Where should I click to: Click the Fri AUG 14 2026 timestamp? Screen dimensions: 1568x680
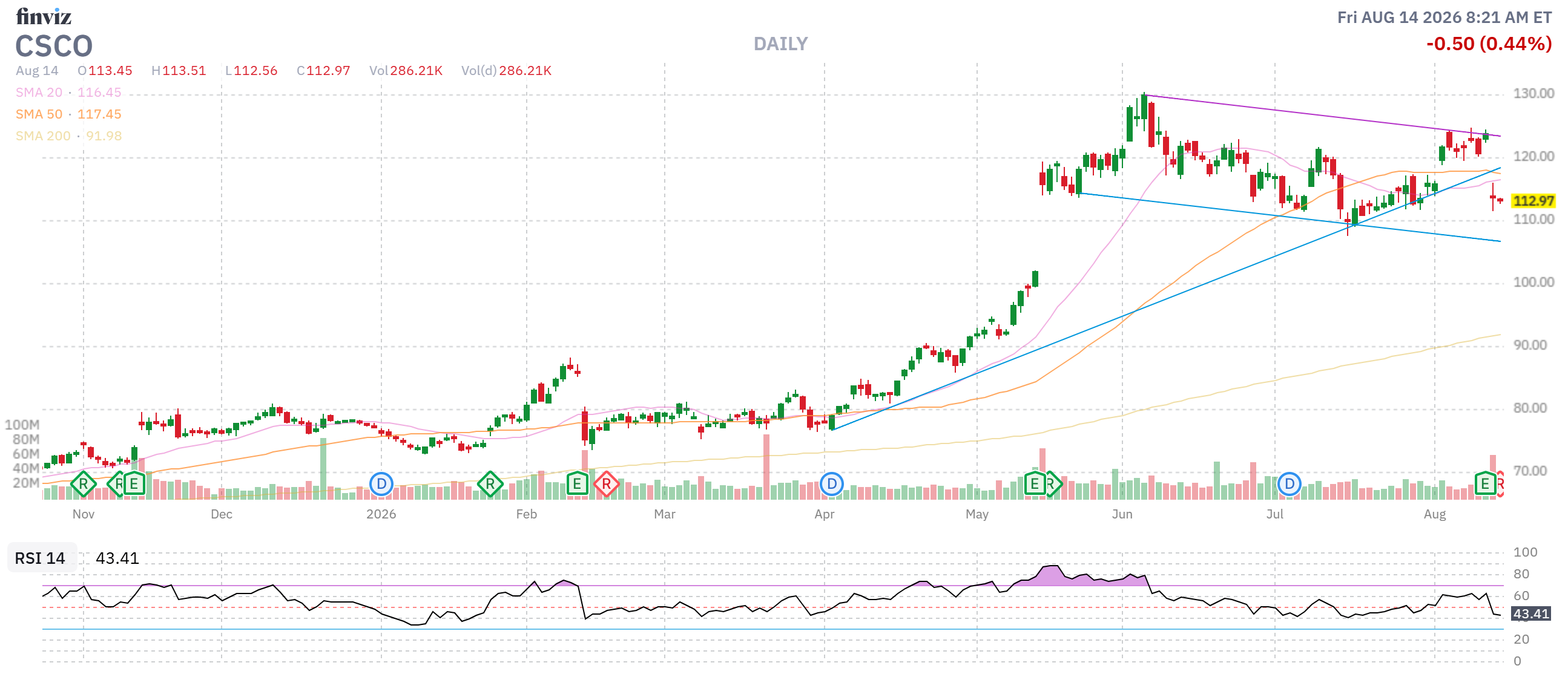1444,18
